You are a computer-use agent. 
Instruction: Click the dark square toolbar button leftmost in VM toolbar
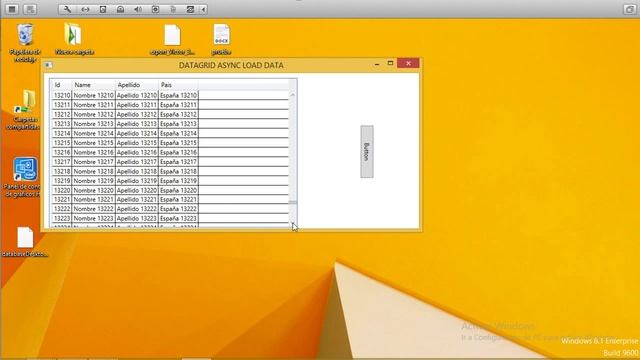pos(12,9)
